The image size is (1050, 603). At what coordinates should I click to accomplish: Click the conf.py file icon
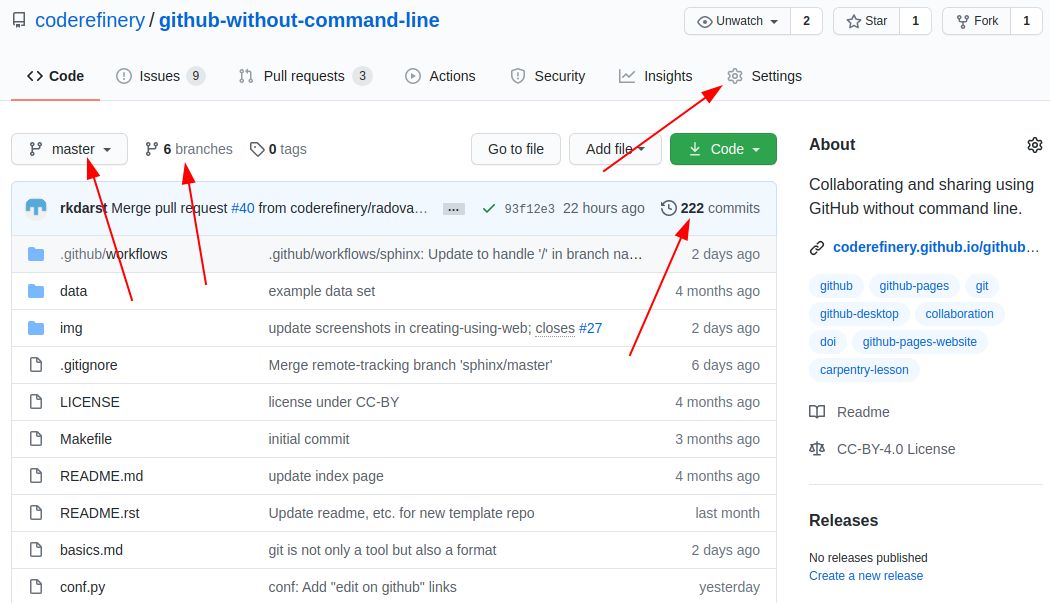click(x=36, y=587)
